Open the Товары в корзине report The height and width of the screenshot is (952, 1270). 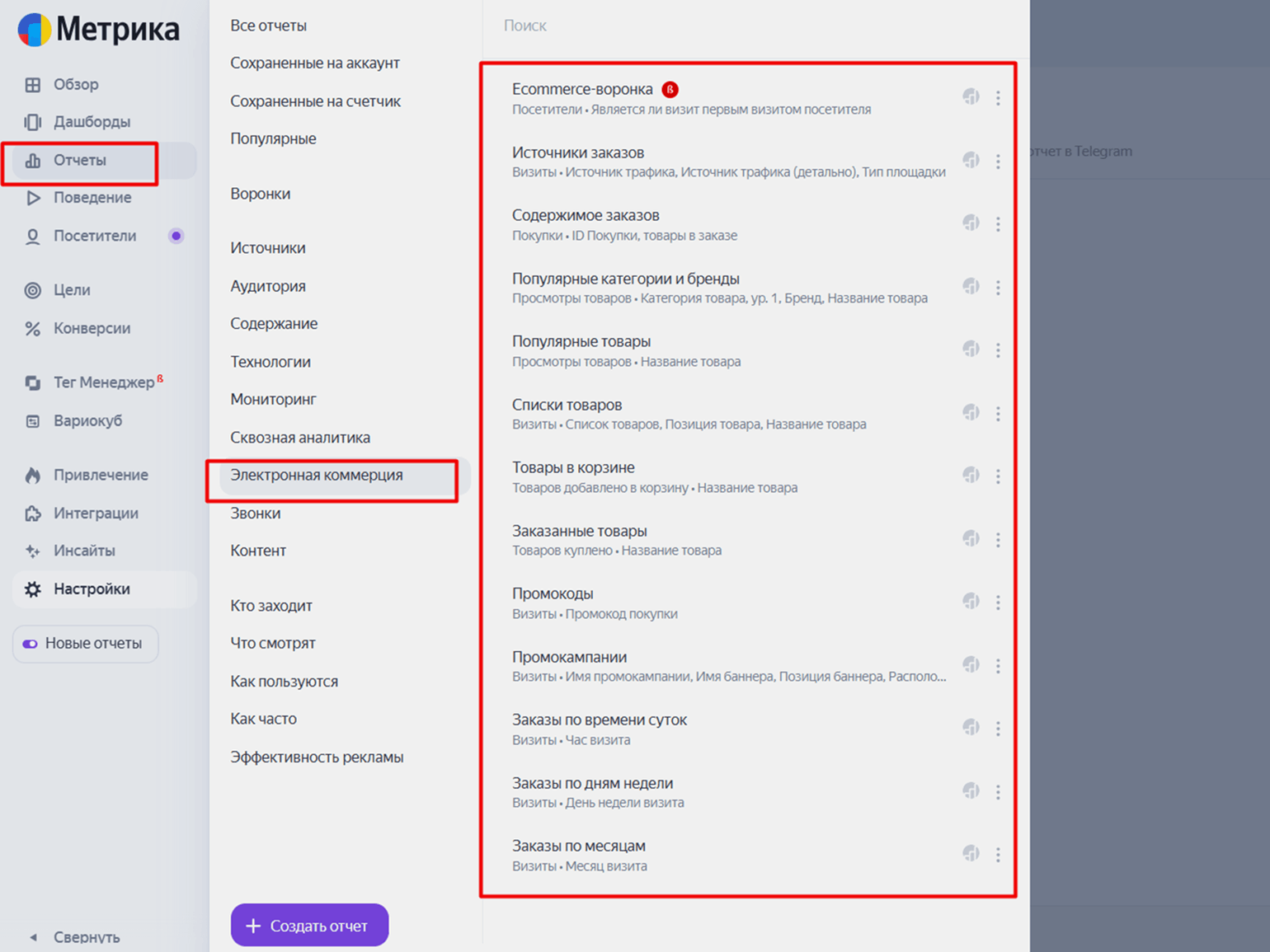(x=573, y=468)
